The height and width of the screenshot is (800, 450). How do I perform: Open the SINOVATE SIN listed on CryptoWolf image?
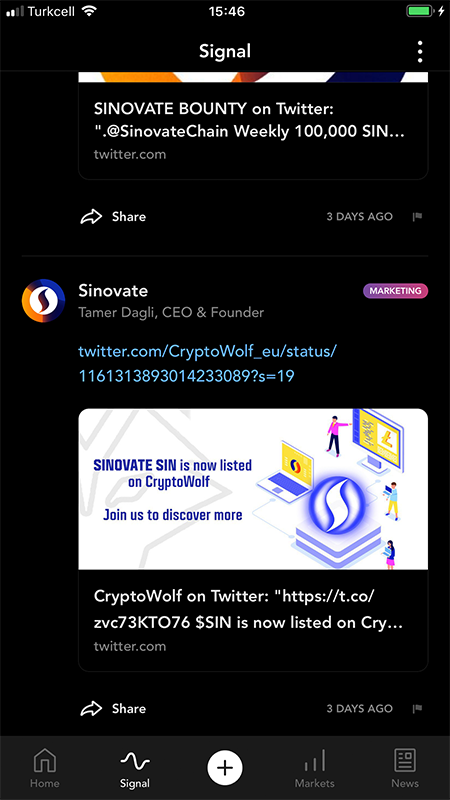click(253, 489)
